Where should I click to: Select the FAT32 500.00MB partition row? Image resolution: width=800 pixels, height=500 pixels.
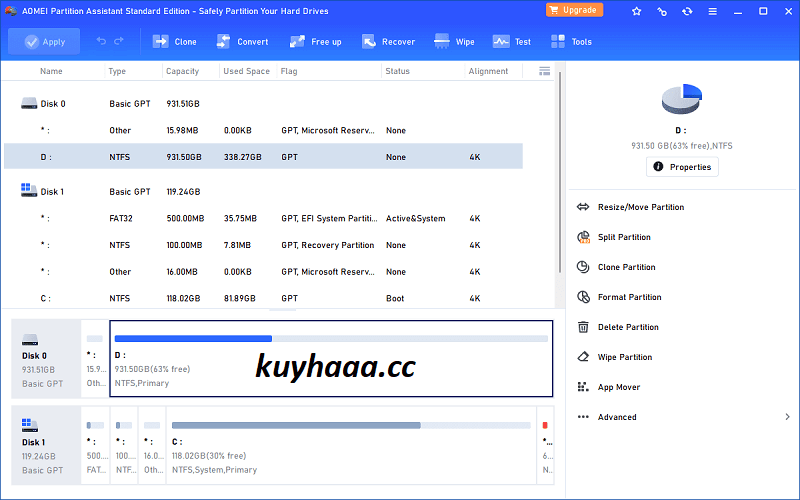point(263,218)
